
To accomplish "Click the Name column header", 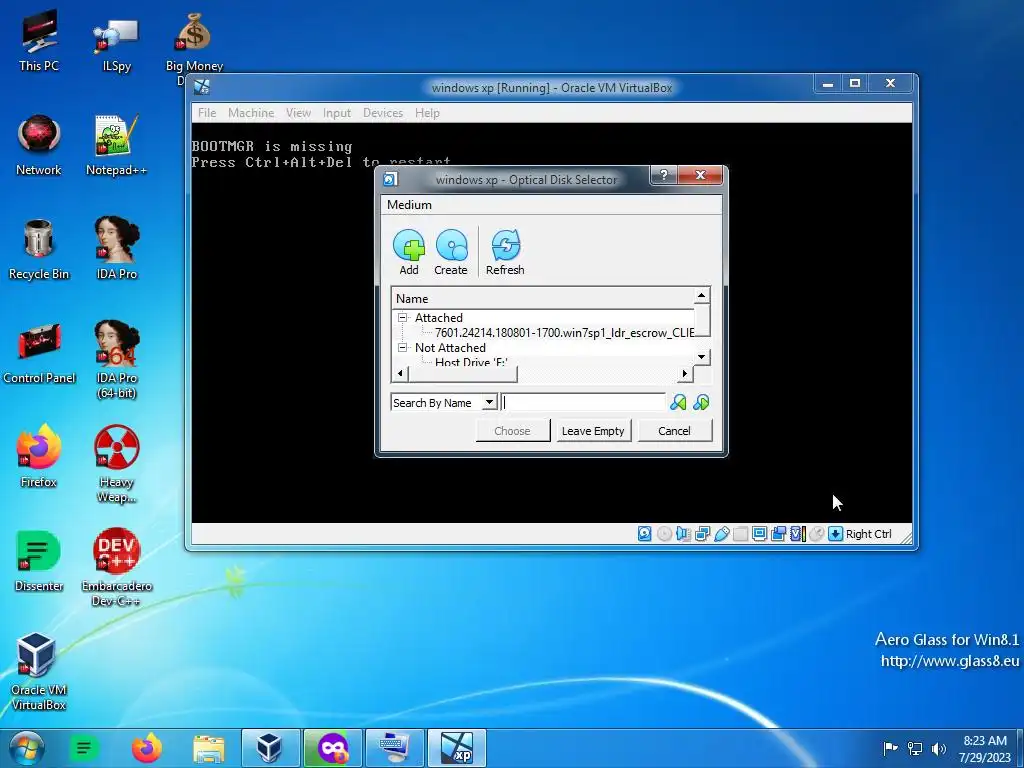I will (x=542, y=298).
